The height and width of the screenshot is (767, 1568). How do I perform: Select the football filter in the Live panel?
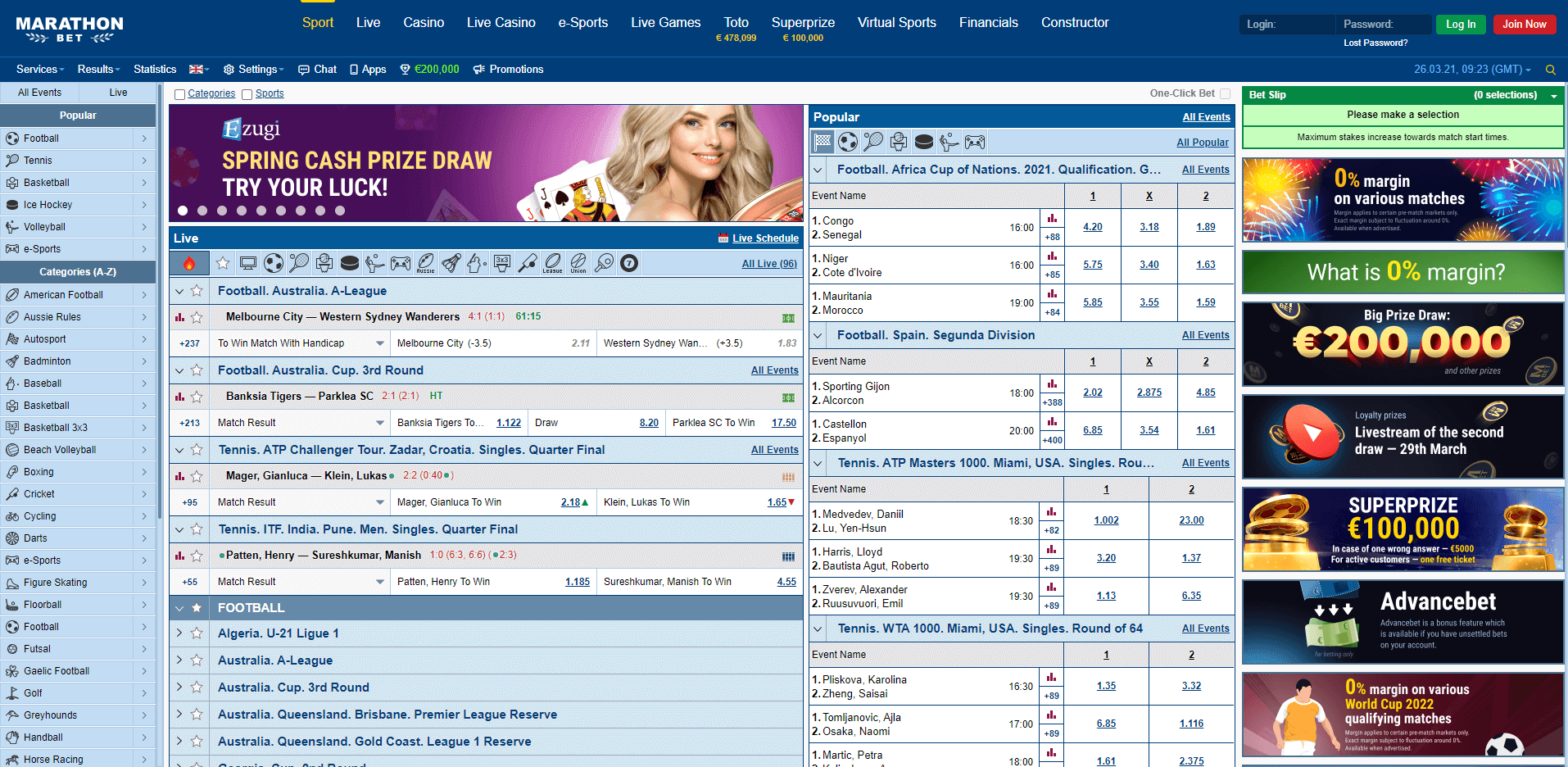click(x=274, y=262)
